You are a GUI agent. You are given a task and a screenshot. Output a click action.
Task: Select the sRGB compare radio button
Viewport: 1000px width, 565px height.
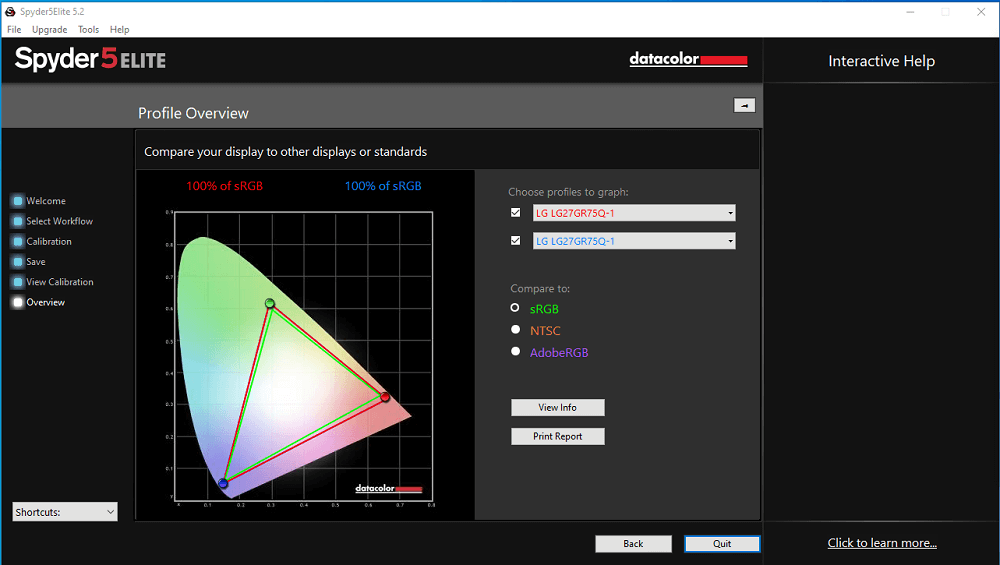(515, 308)
